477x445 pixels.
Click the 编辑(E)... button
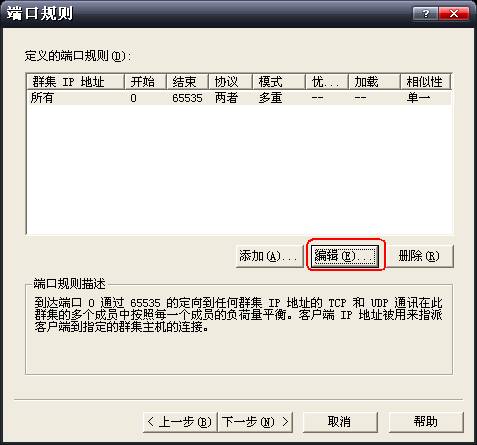point(345,256)
